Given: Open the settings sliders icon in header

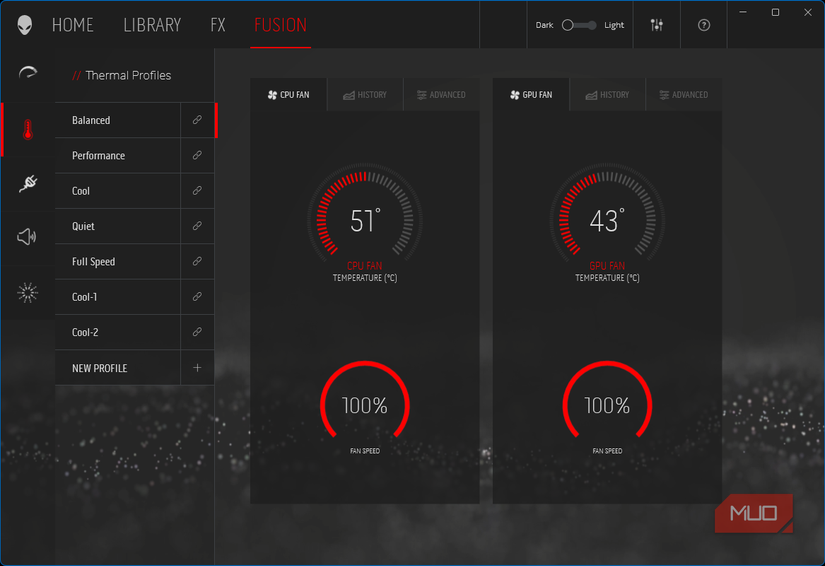Looking at the screenshot, I should click(657, 25).
